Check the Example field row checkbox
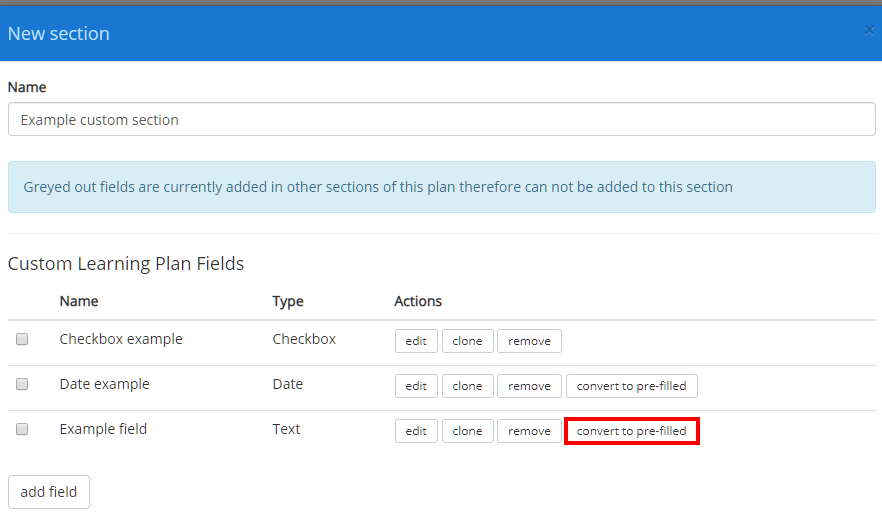This screenshot has height=529, width=882. [22, 429]
